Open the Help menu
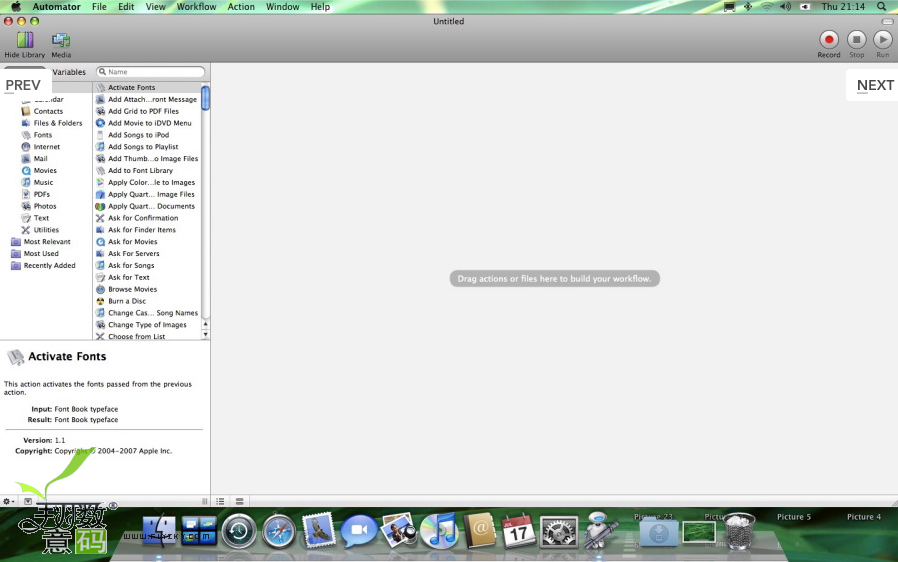Image resolution: width=898 pixels, height=562 pixels. 320,7
